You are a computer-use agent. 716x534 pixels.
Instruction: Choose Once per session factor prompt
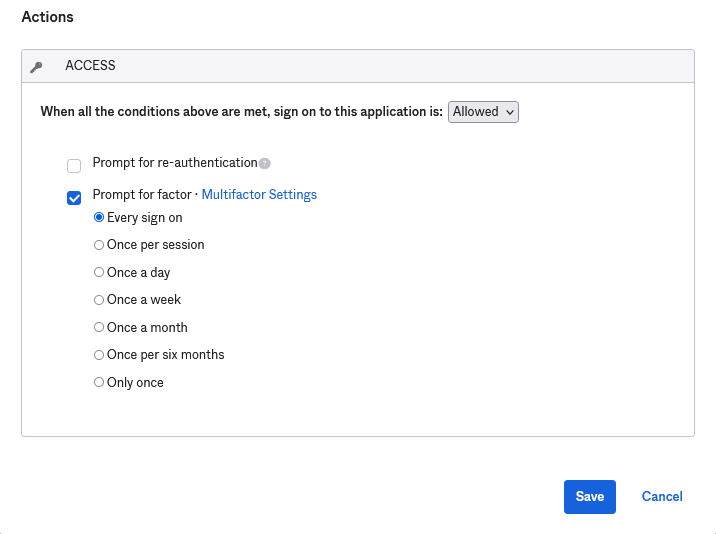99,245
